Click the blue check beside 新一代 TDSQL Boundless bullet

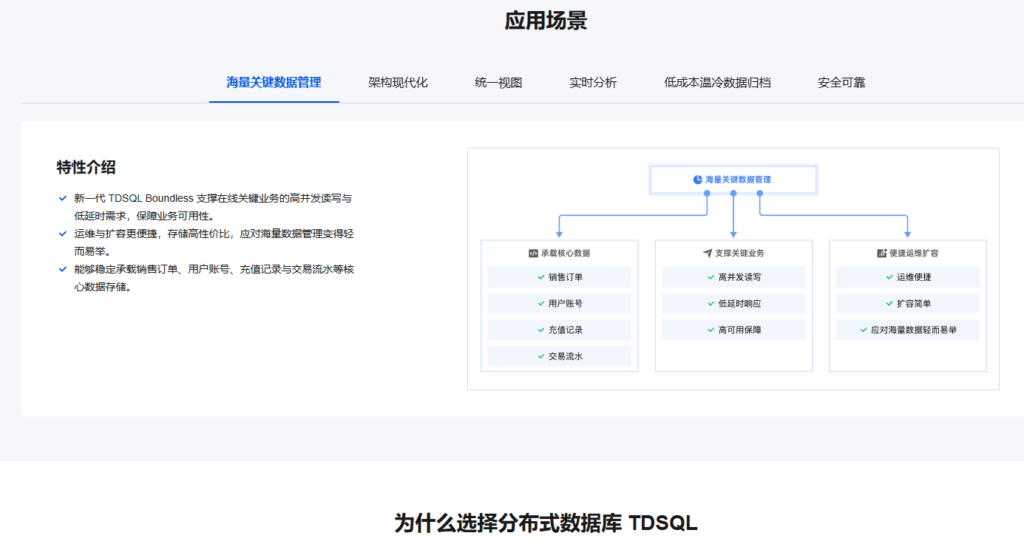[63, 198]
